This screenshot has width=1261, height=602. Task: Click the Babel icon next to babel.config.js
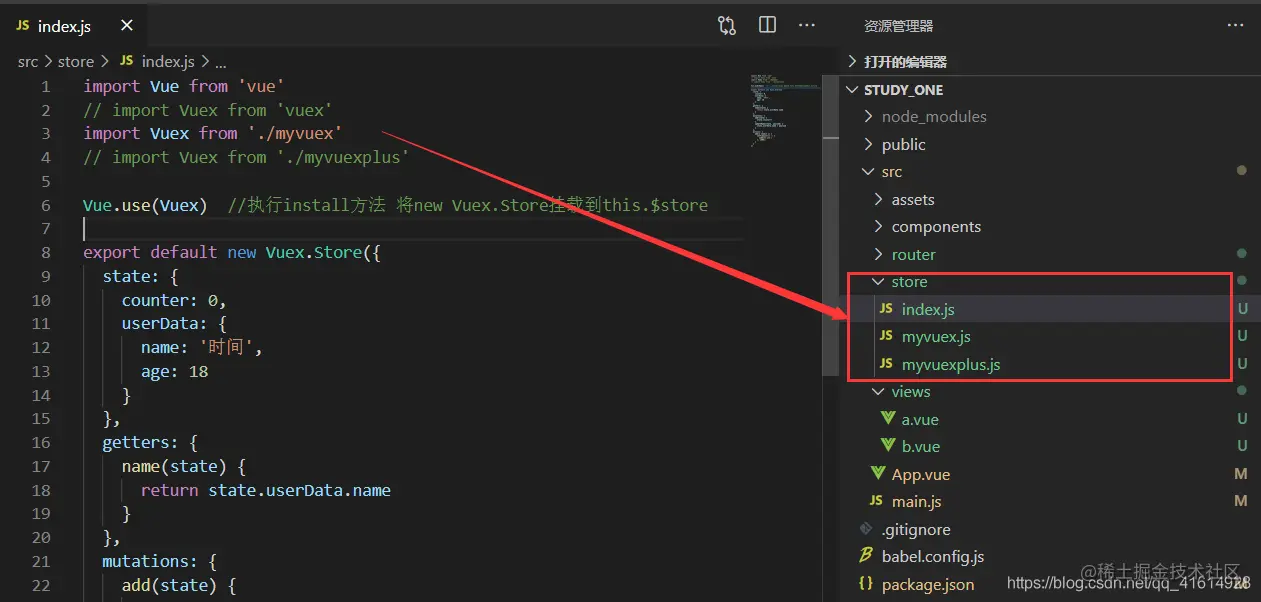[x=866, y=556]
